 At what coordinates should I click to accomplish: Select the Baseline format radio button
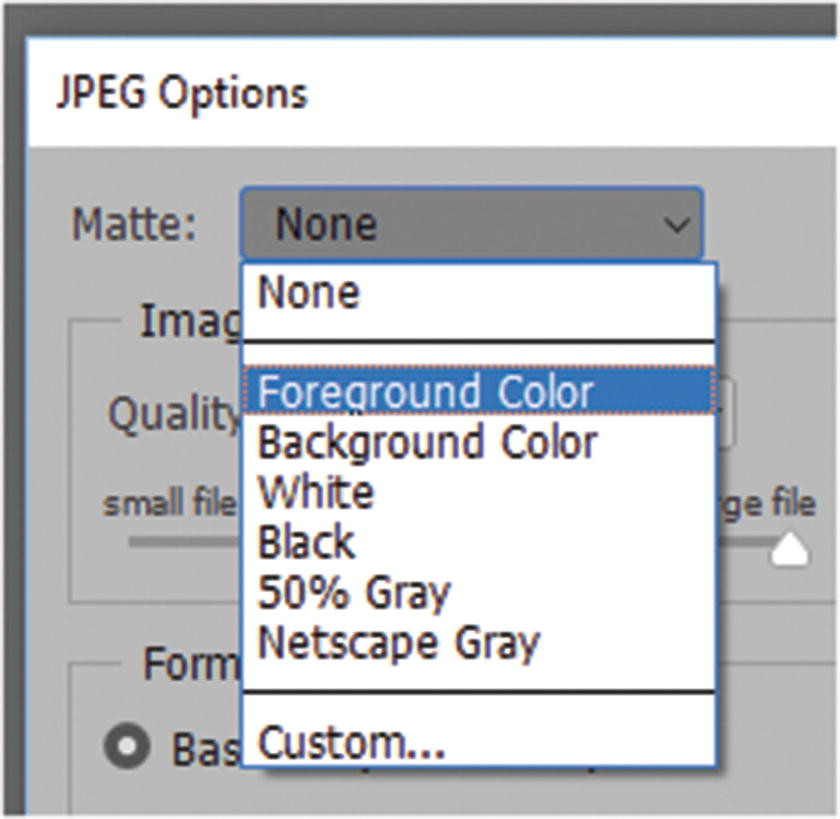[x=129, y=745]
